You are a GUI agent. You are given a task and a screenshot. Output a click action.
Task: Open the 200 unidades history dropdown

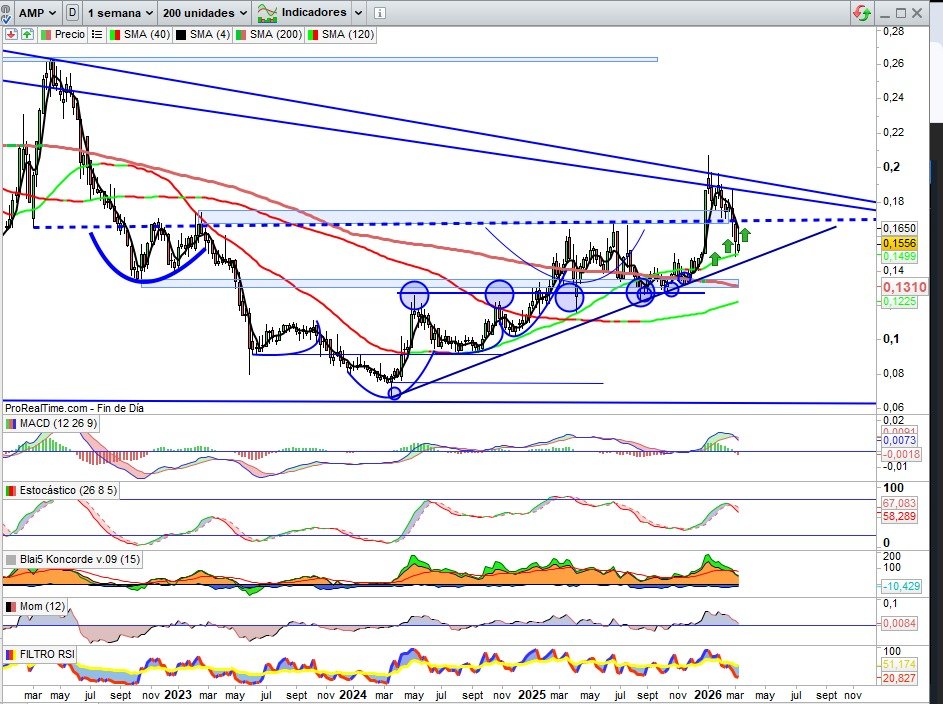pos(204,13)
